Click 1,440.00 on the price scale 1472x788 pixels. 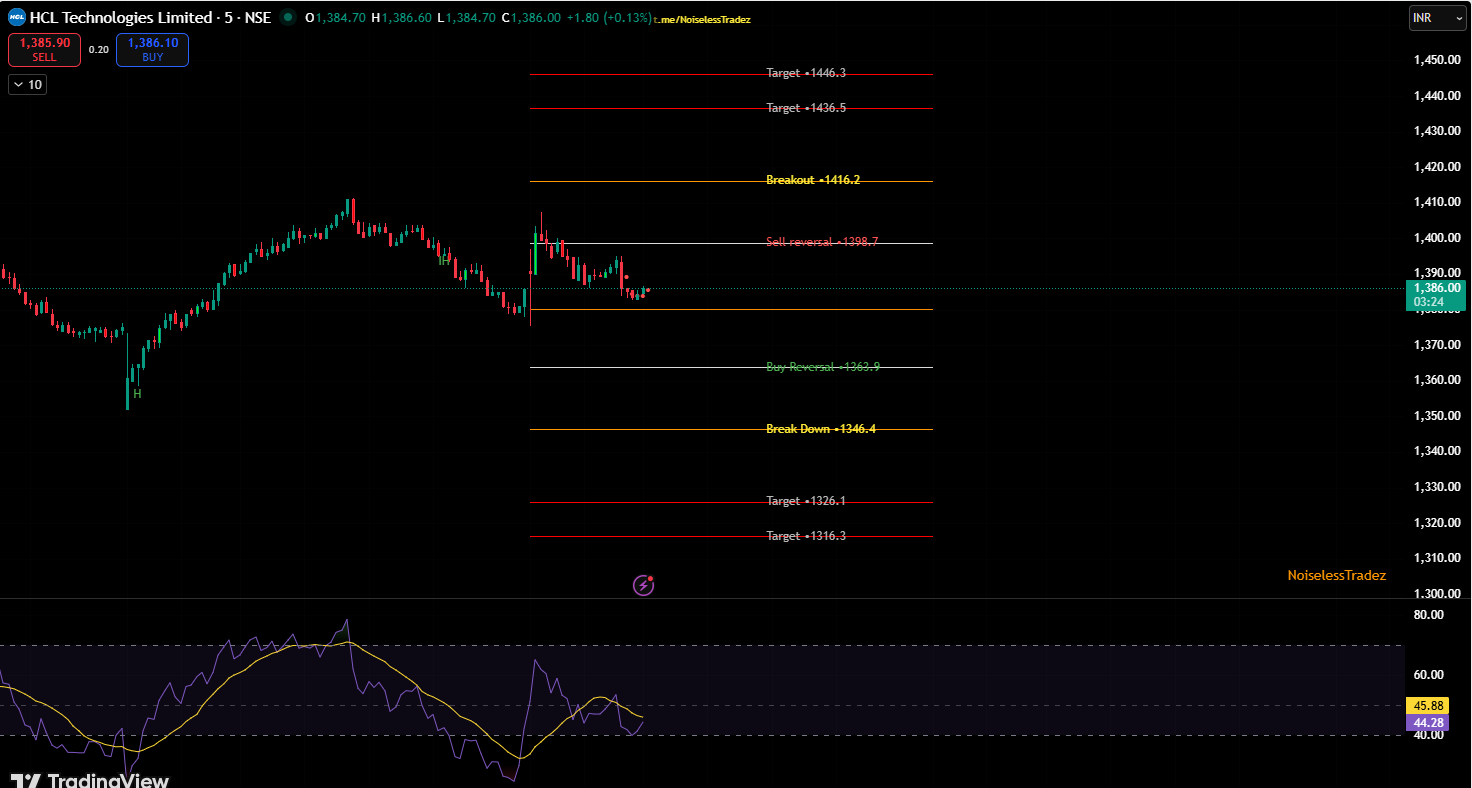click(x=1436, y=96)
